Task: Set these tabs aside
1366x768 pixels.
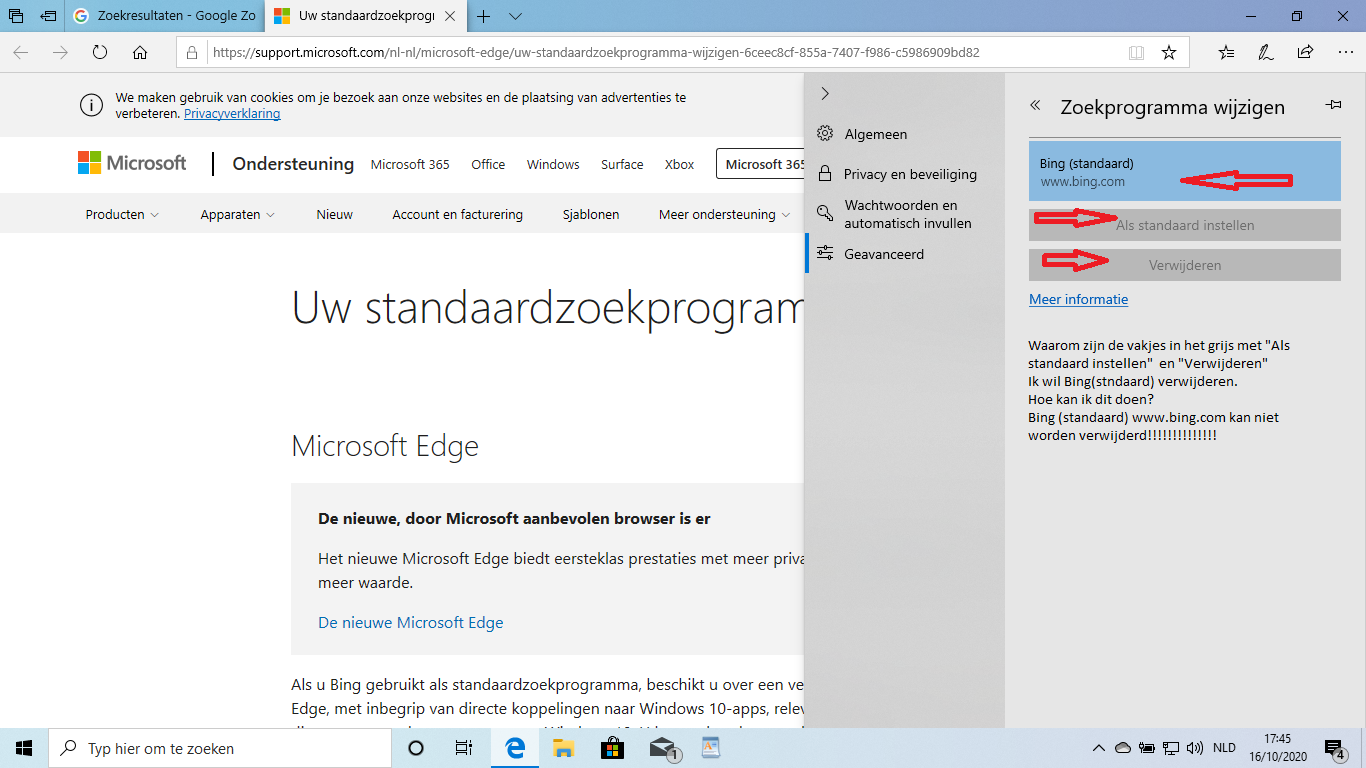Action: pyautogui.click(x=48, y=16)
